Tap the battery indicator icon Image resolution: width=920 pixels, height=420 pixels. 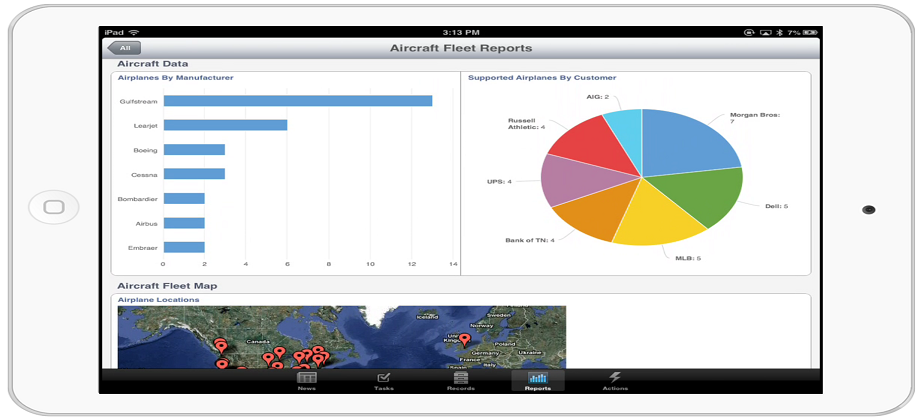click(810, 33)
